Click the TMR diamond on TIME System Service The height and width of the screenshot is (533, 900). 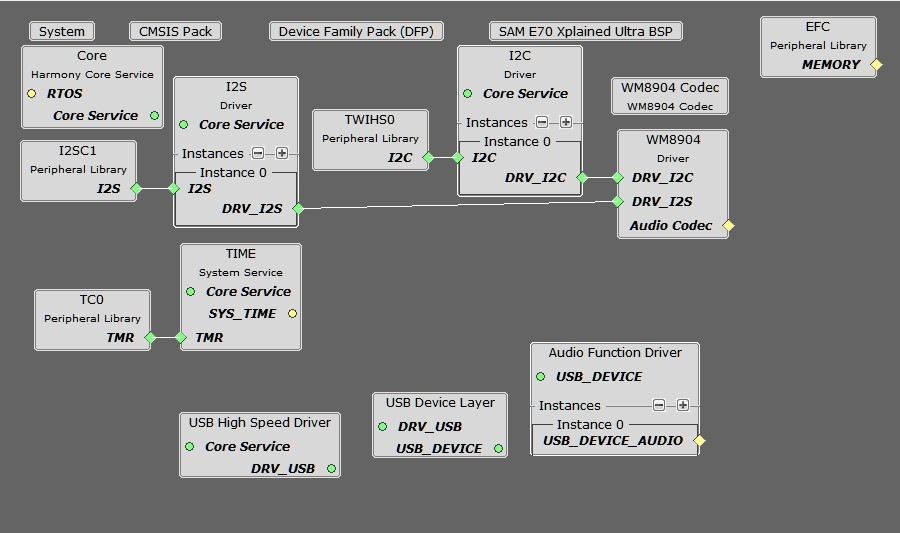pyautogui.click(x=180, y=337)
